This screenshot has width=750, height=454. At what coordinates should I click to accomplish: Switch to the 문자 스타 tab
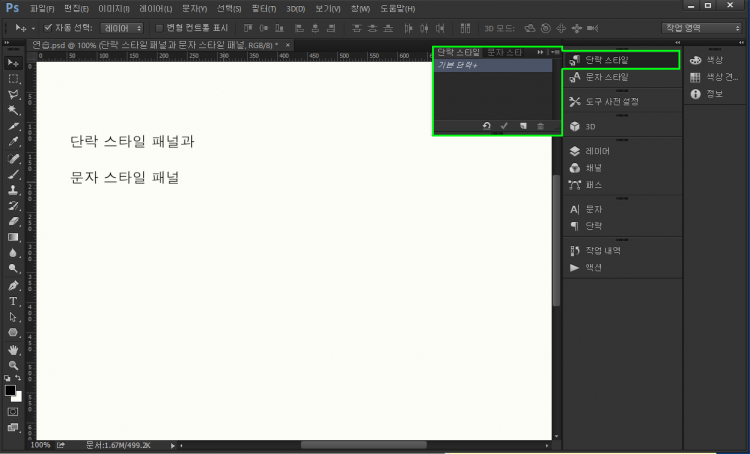pyautogui.click(x=505, y=51)
